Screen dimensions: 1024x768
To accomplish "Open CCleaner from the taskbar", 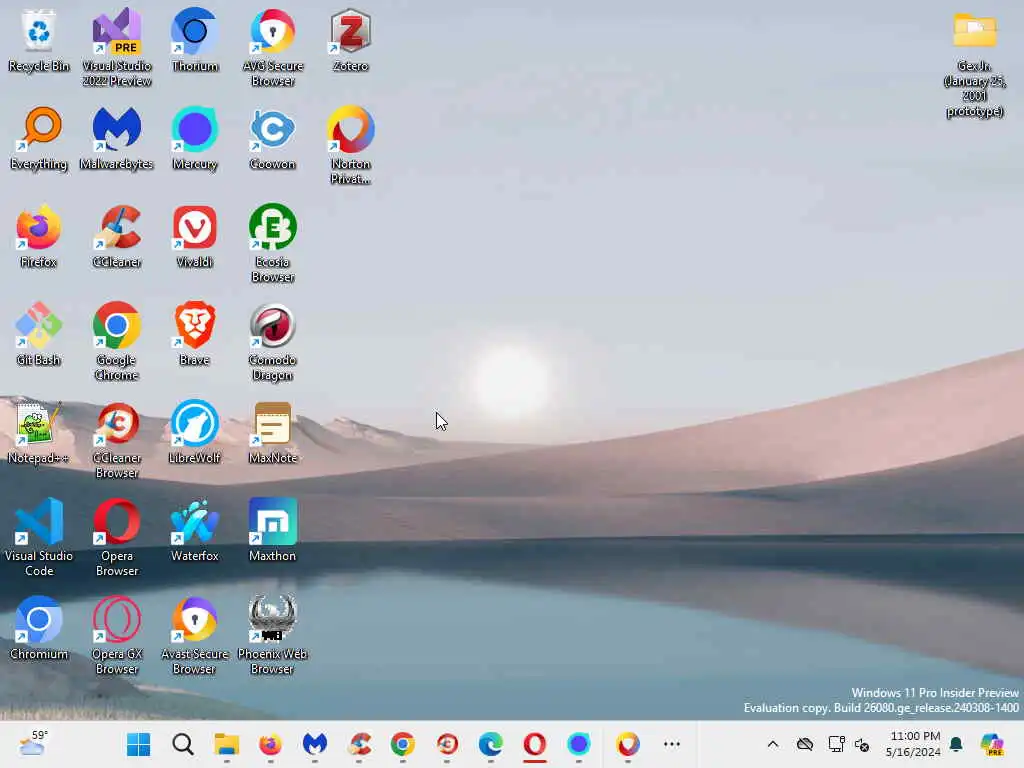I will point(359,744).
